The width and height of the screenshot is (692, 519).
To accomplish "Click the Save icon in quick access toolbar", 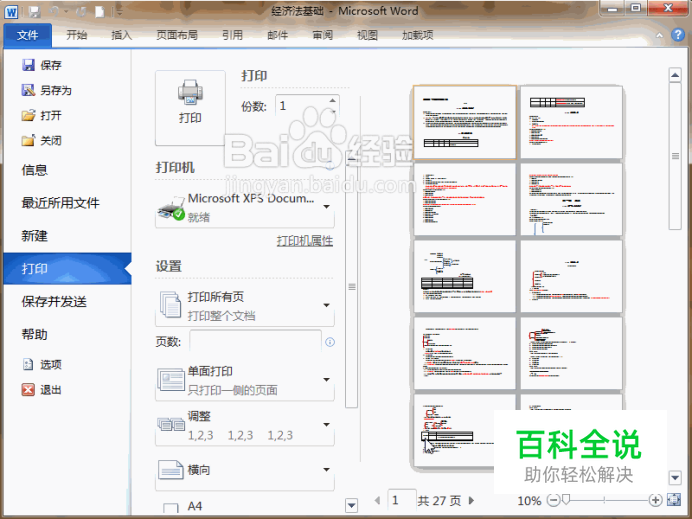I will (x=34, y=11).
